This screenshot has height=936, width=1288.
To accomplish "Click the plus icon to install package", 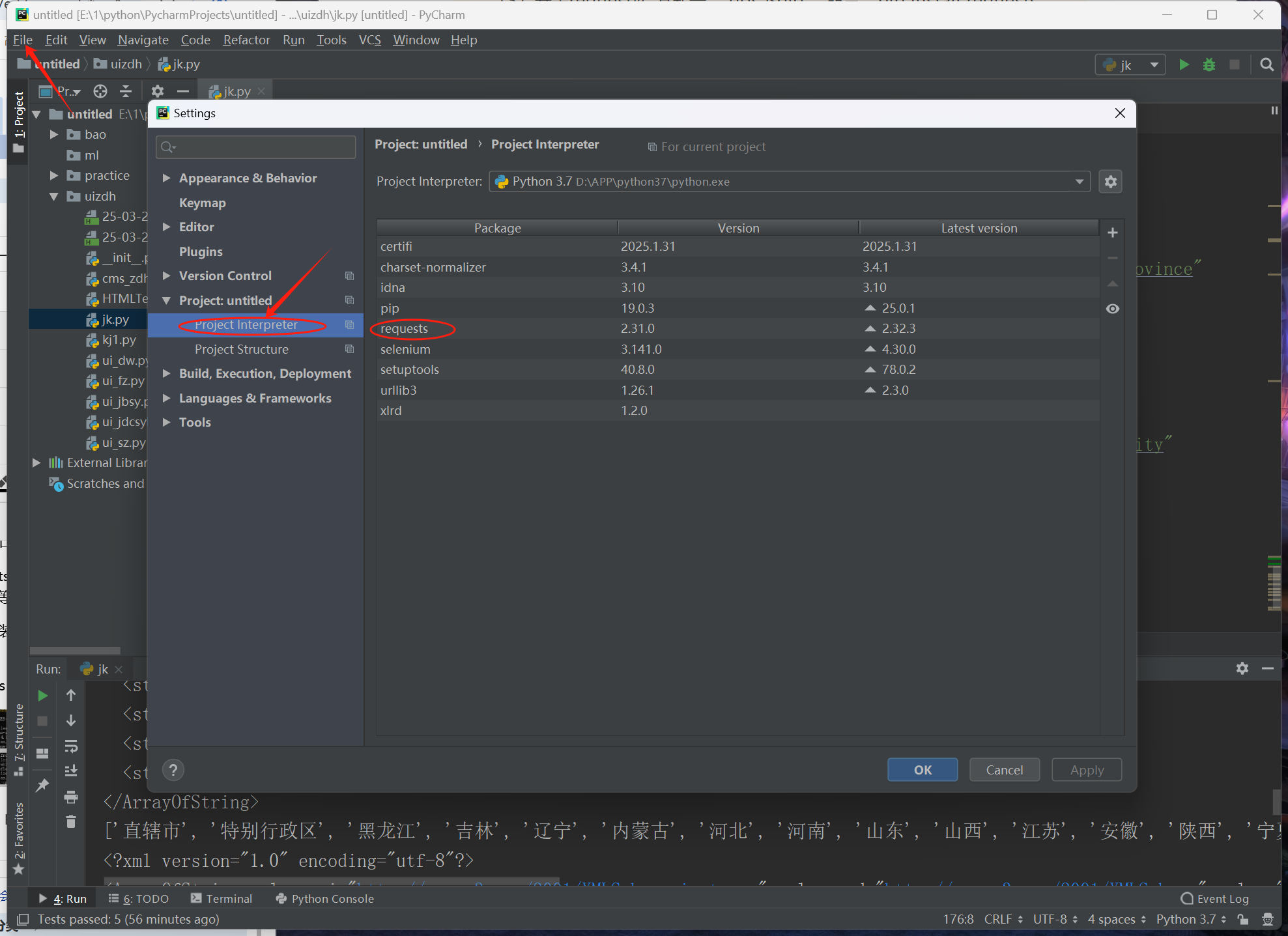I will click(x=1113, y=233).
